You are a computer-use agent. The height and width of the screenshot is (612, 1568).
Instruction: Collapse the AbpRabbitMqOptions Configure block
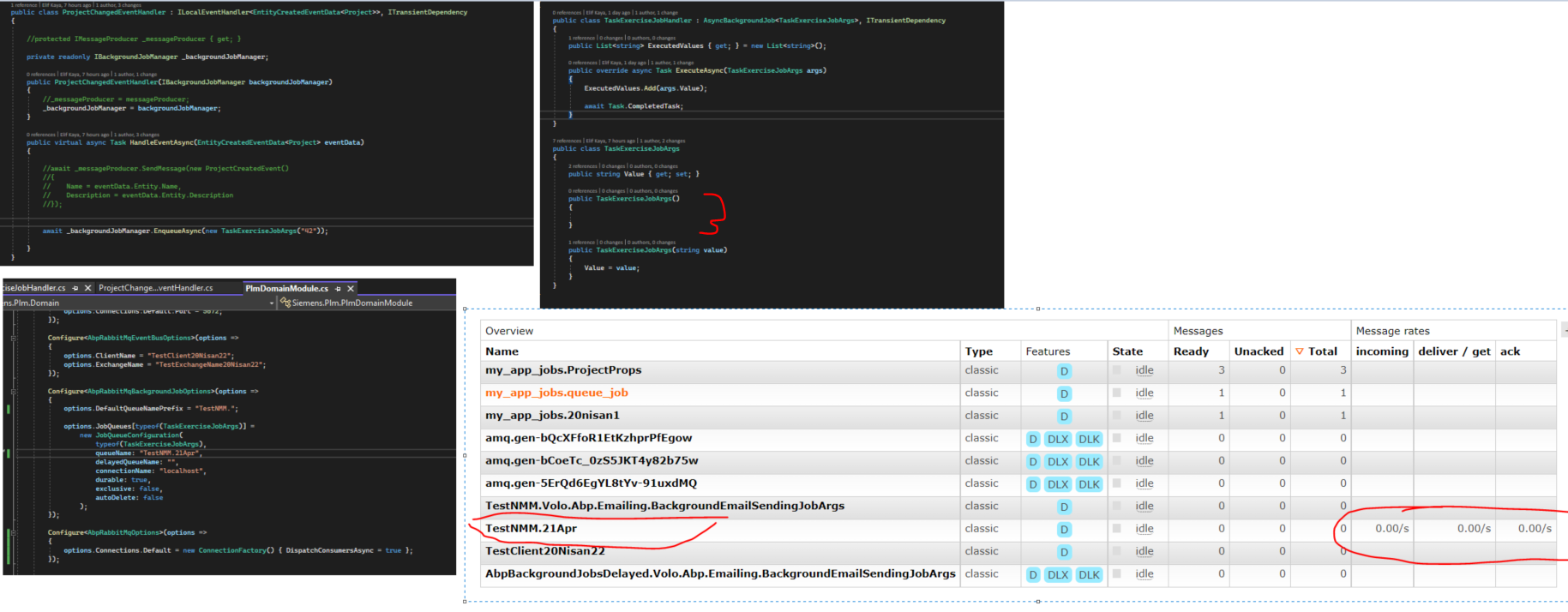pyautogui.click(x=14, y=532)
